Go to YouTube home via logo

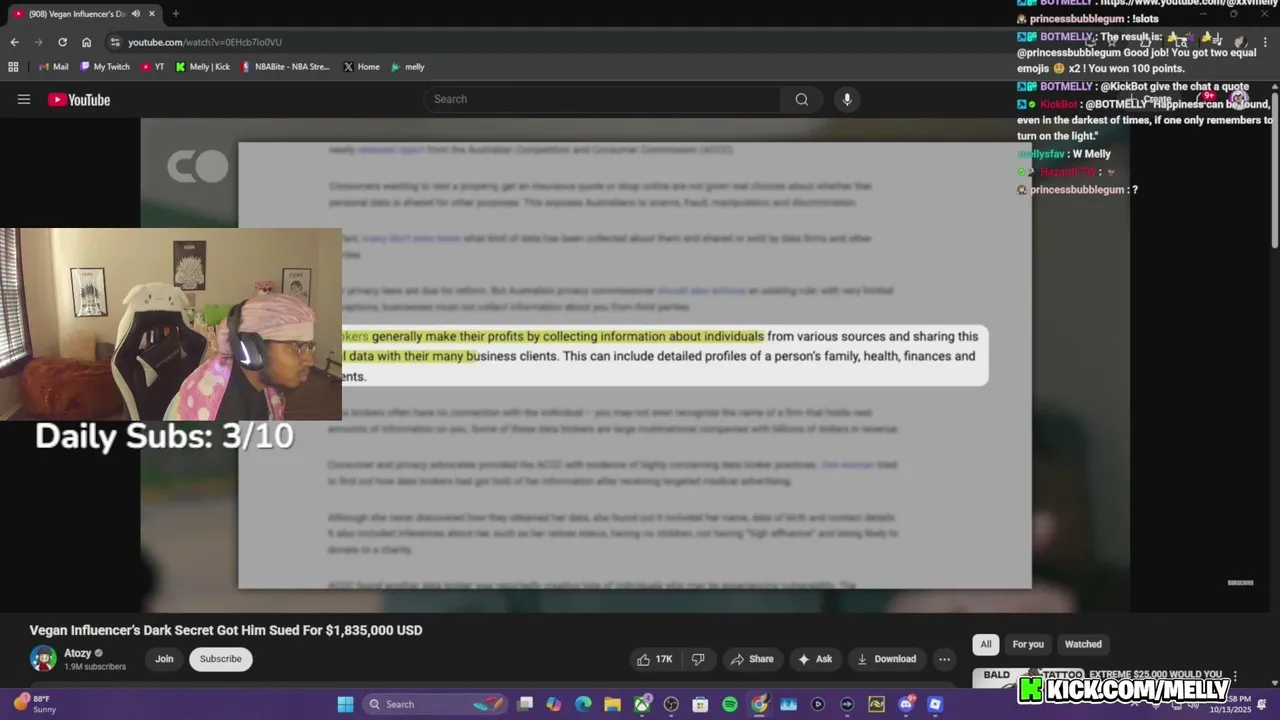click(79, 99)
